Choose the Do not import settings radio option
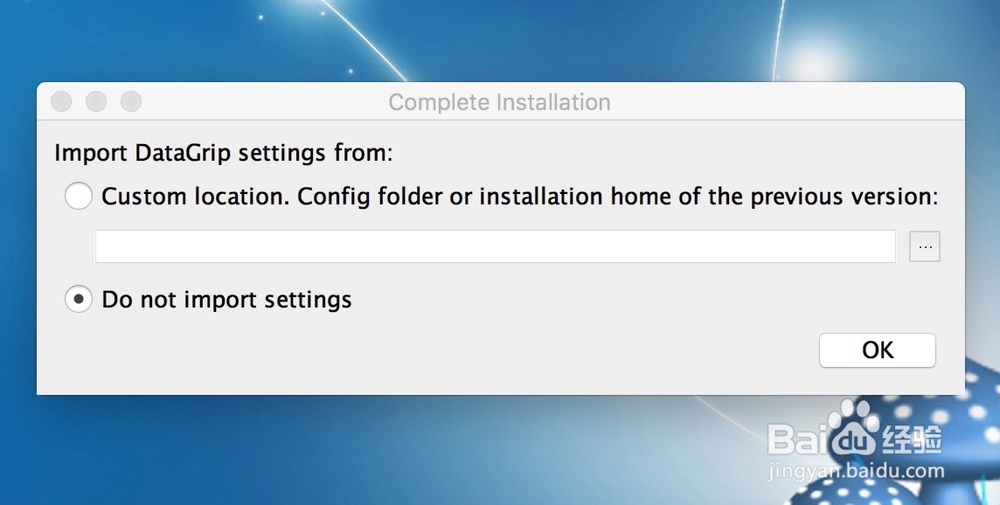Screen dimensions: 1000x505 click(78, 299)
